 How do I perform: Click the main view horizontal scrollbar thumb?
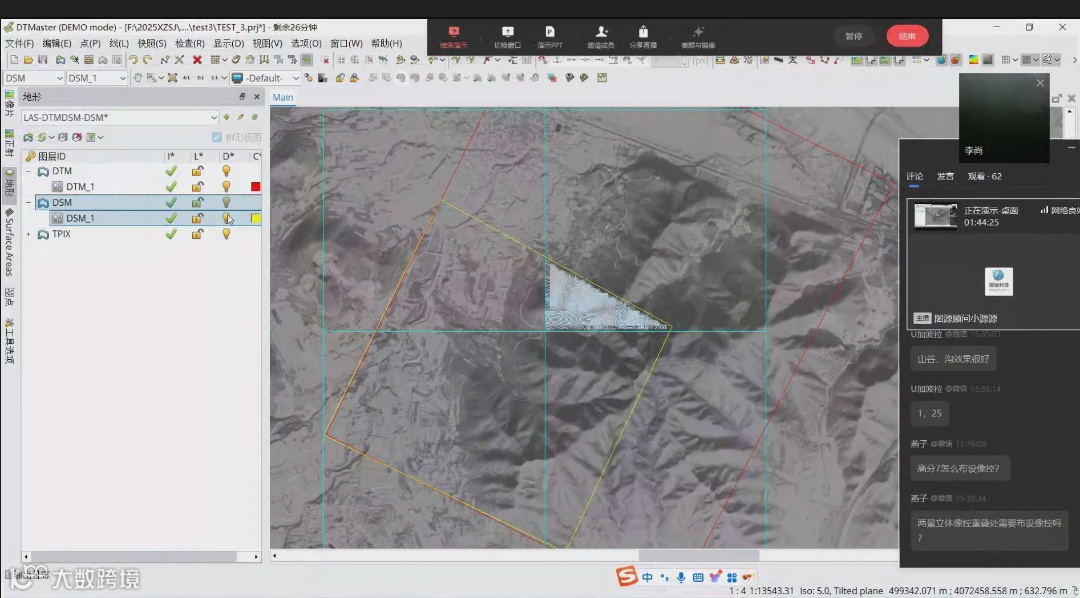[x=698, y=555]
